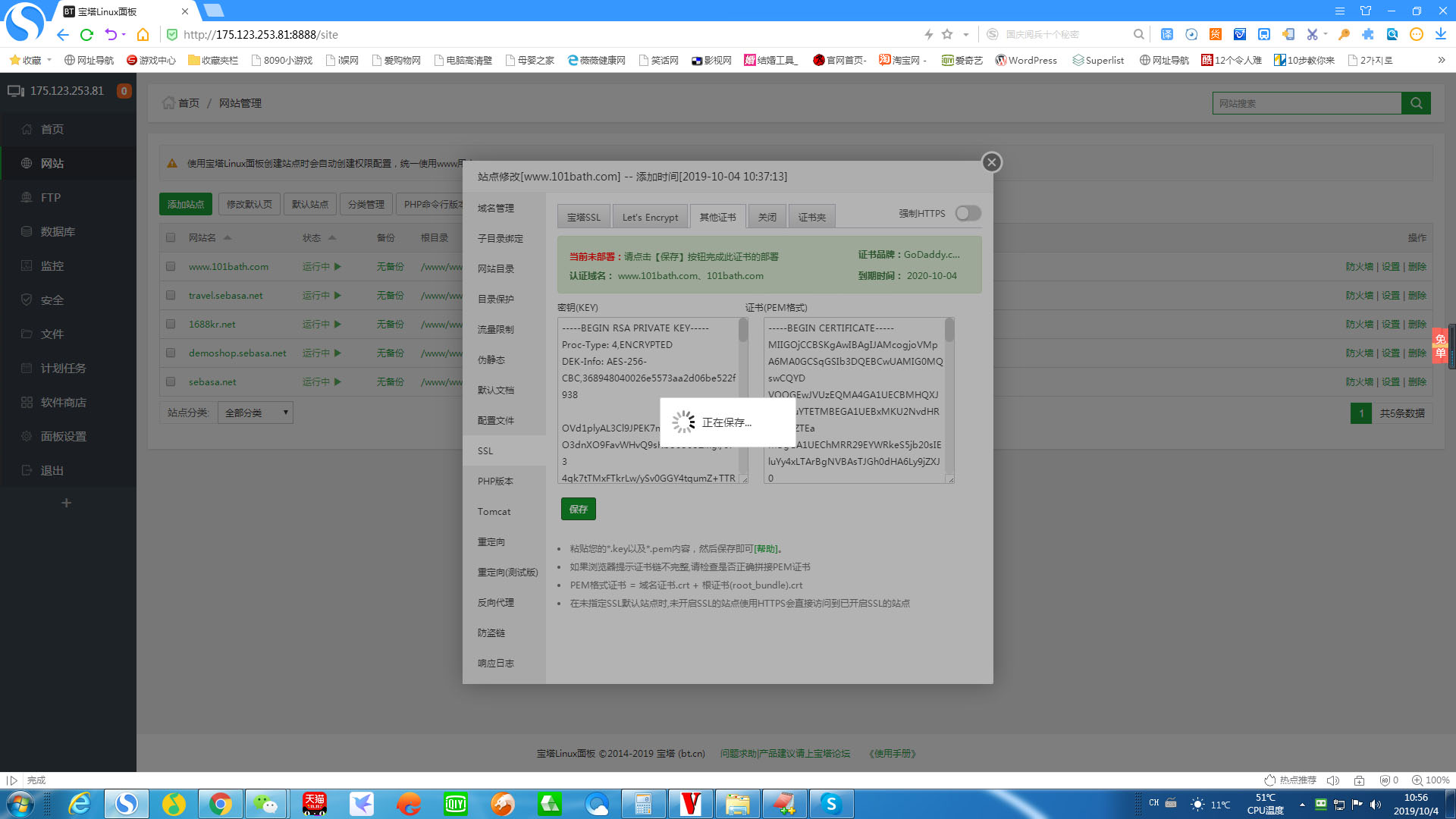Screen dimensions: 1456x819
Task: Check the sebasa.net row checkbox
Action: 171,381
